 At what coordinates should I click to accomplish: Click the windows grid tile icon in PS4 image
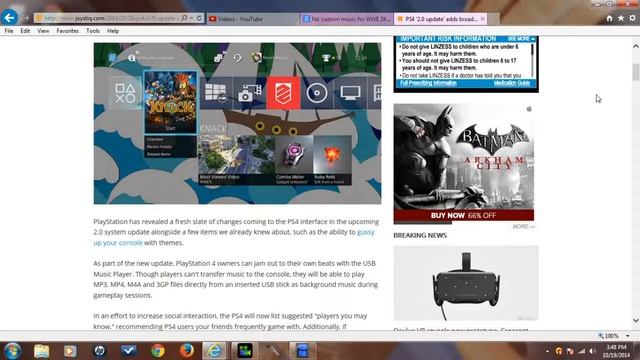[x=216, y=93]
